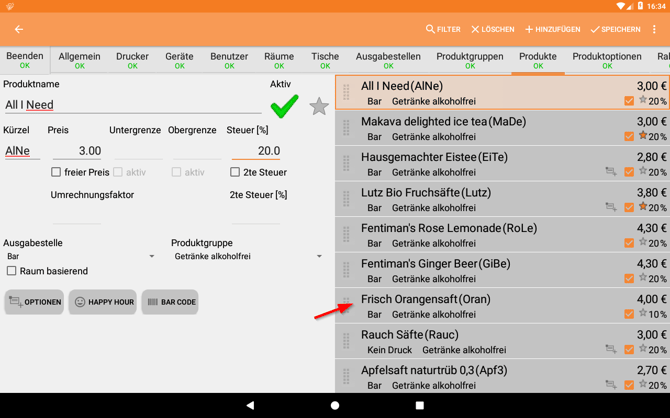Open the three-dot overflow menu
This screenshot has height=418, width=670.
tap(655, 30)
